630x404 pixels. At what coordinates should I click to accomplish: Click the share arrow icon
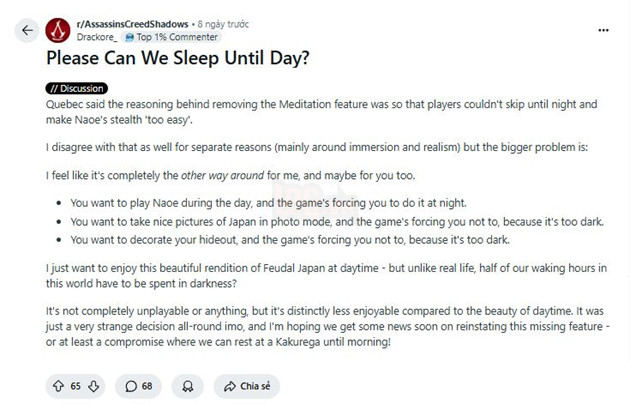point(230,386)
